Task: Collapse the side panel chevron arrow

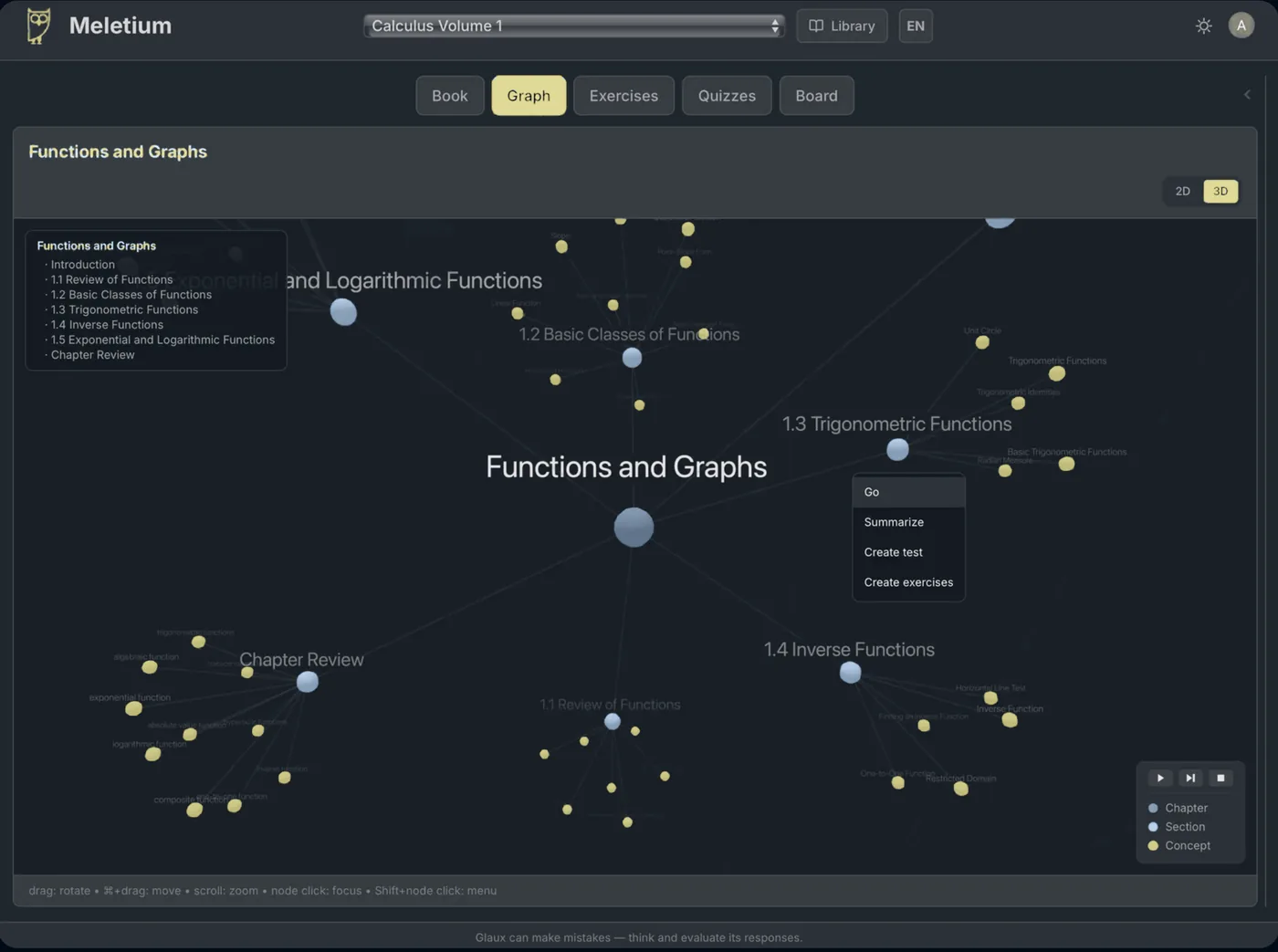Action: (1247, 95)
